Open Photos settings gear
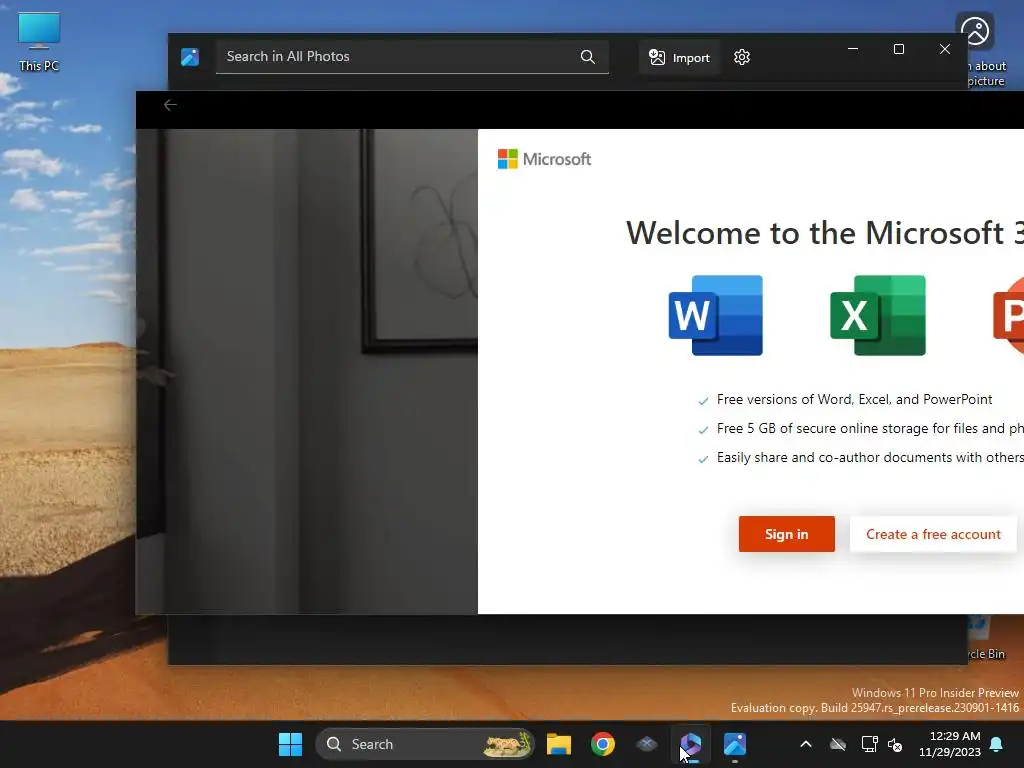This screenshot has width=1024, height=768. (742, 57)
